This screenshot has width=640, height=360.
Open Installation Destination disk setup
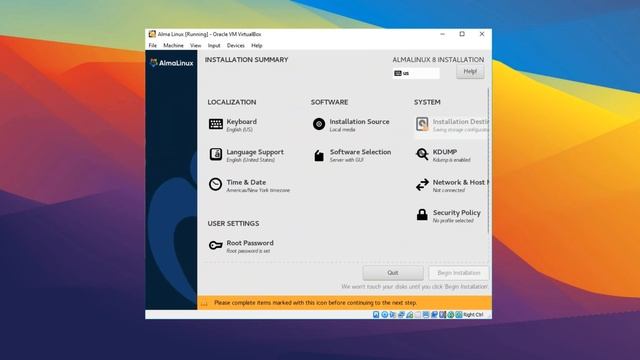[451, 124]
